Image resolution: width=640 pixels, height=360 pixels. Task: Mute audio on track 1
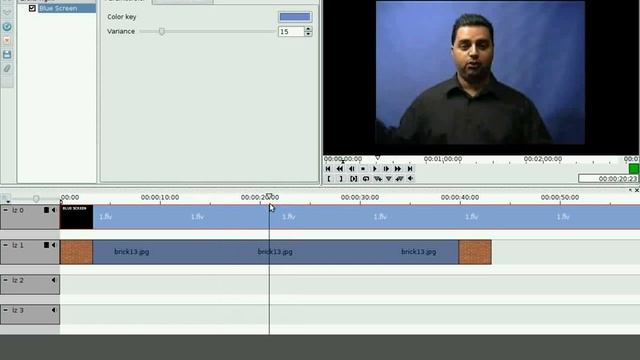[x=53, y=245]
